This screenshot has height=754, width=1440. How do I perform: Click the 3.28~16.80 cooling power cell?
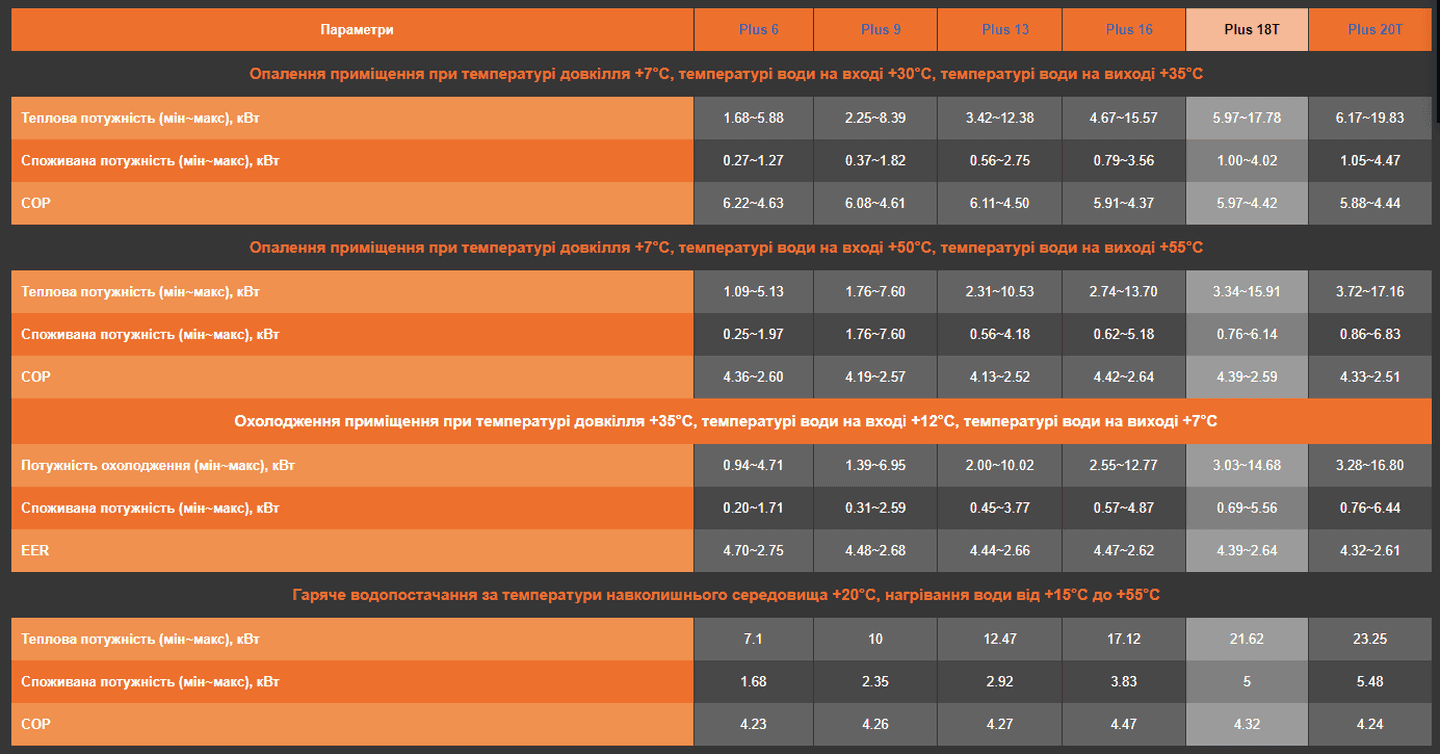[1369, 465]
